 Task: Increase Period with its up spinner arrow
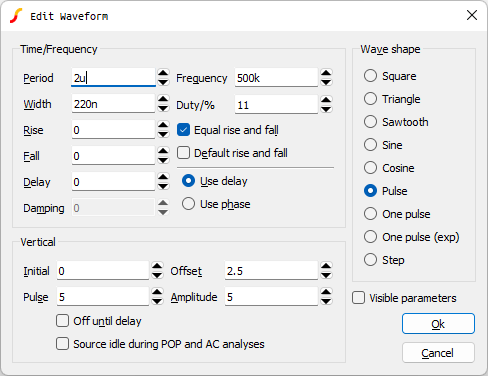[x=163, y=73]
